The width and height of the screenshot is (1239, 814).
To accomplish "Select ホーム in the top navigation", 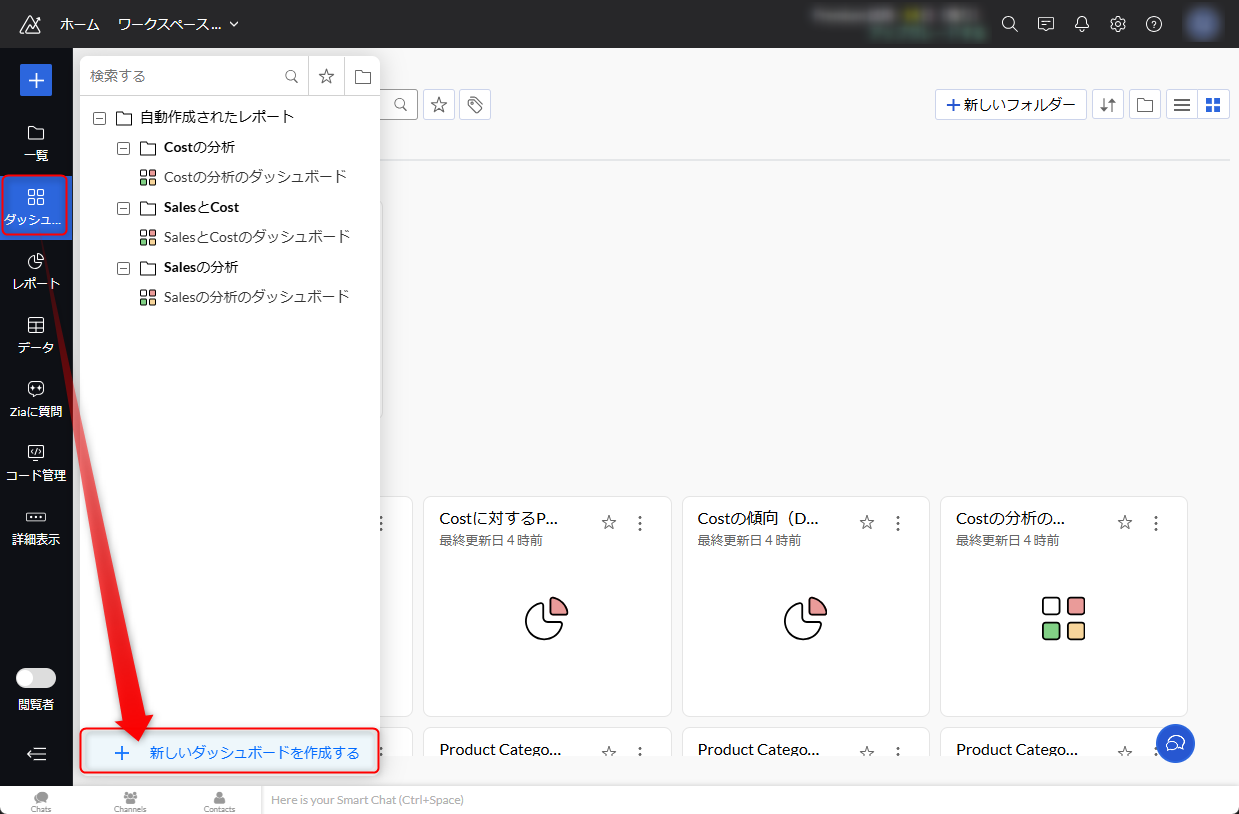I will point(79,23).
